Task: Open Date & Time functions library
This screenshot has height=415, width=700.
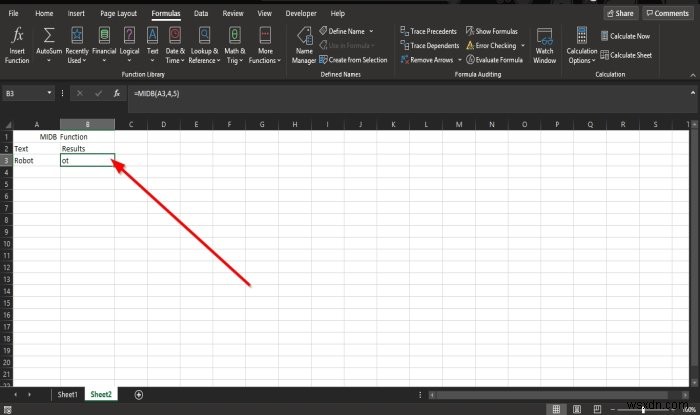Action: click(x=175, y=45)
